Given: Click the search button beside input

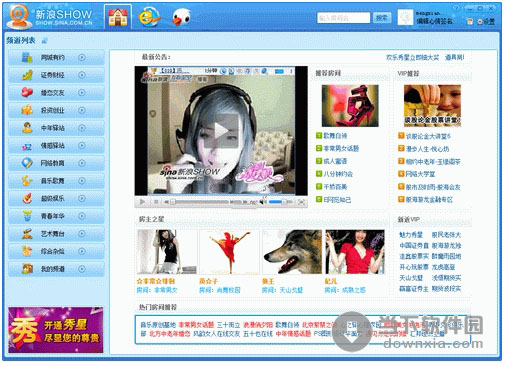Looking at the screenshot, I should point(382,18).
